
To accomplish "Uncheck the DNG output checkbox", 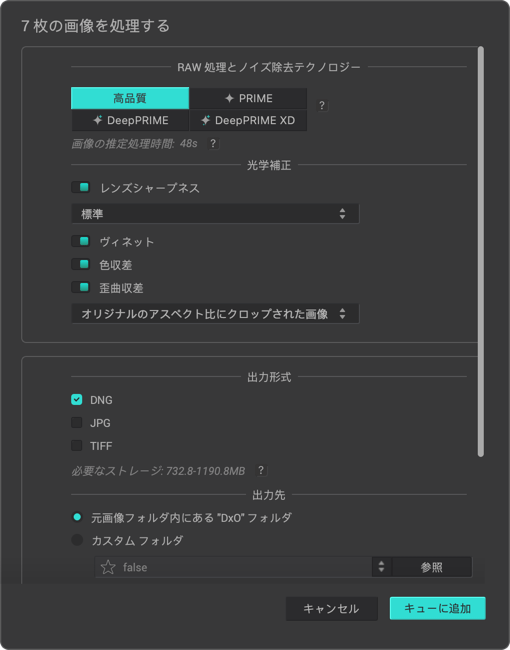I will coord(77,400).
